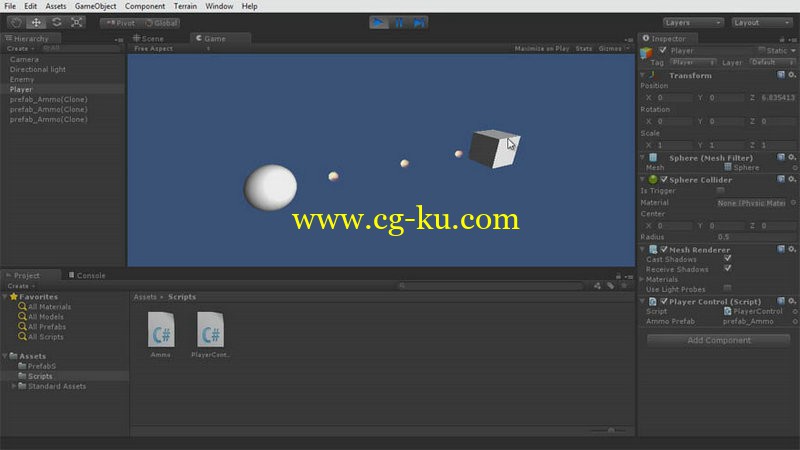
Task: Toggle Pivot handle position
Action: click(x=120, y=23)
